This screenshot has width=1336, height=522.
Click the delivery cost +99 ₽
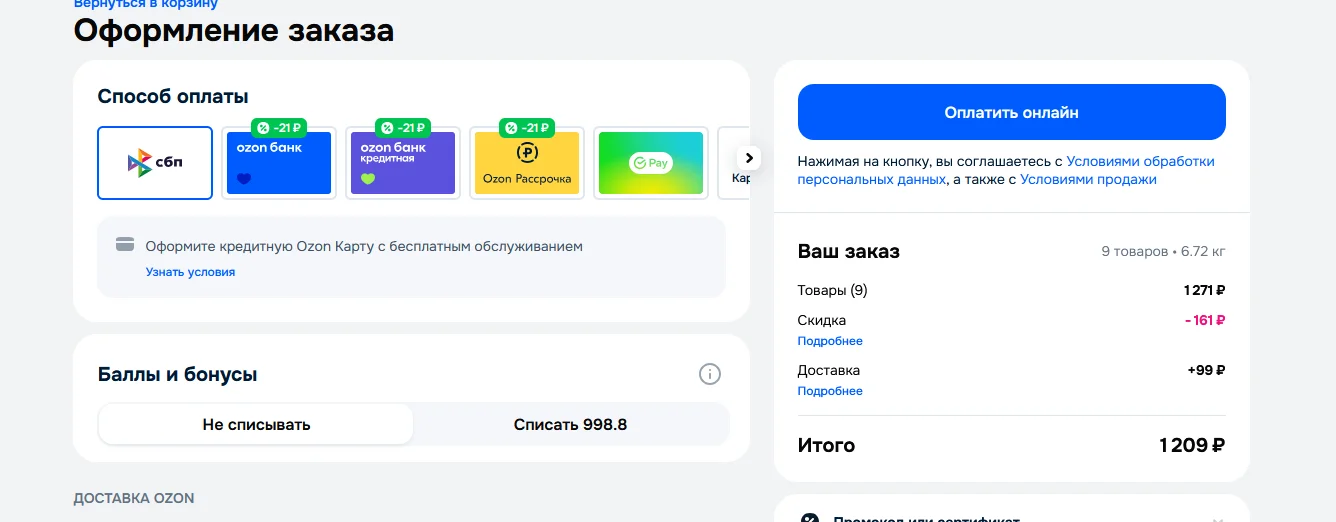pyautogui.click(x=1207, y=370)
